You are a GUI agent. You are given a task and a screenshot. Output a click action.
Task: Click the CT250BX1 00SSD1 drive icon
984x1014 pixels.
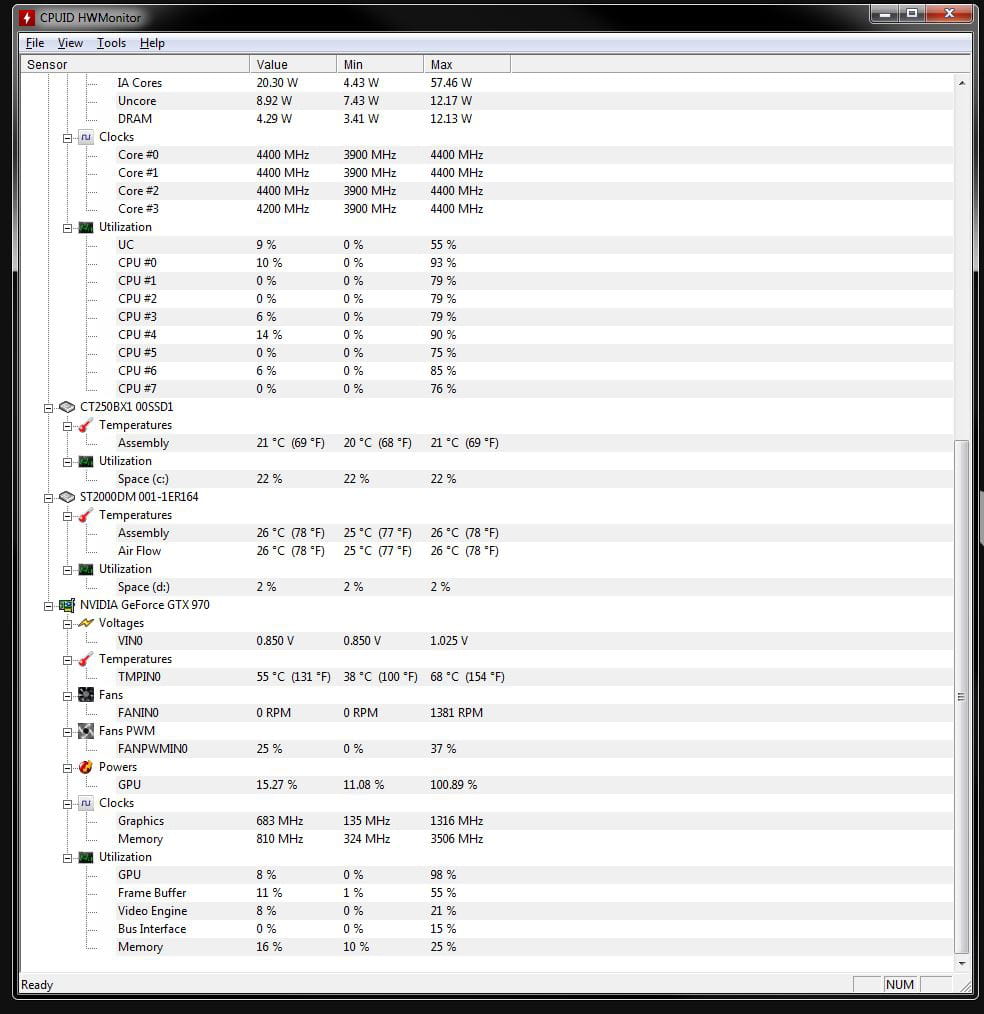tap(67, 407)
